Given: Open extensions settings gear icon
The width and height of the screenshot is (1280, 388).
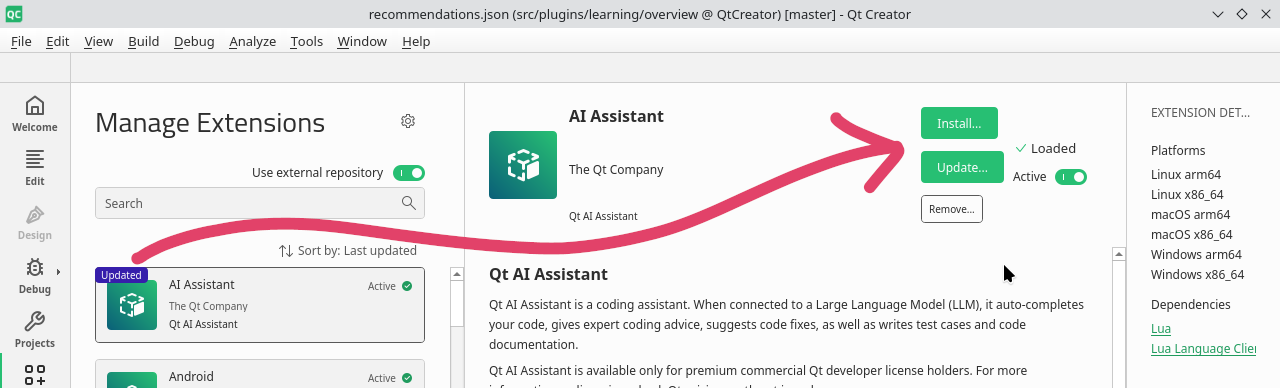Looking at the screenshot, I should [408, 121].
